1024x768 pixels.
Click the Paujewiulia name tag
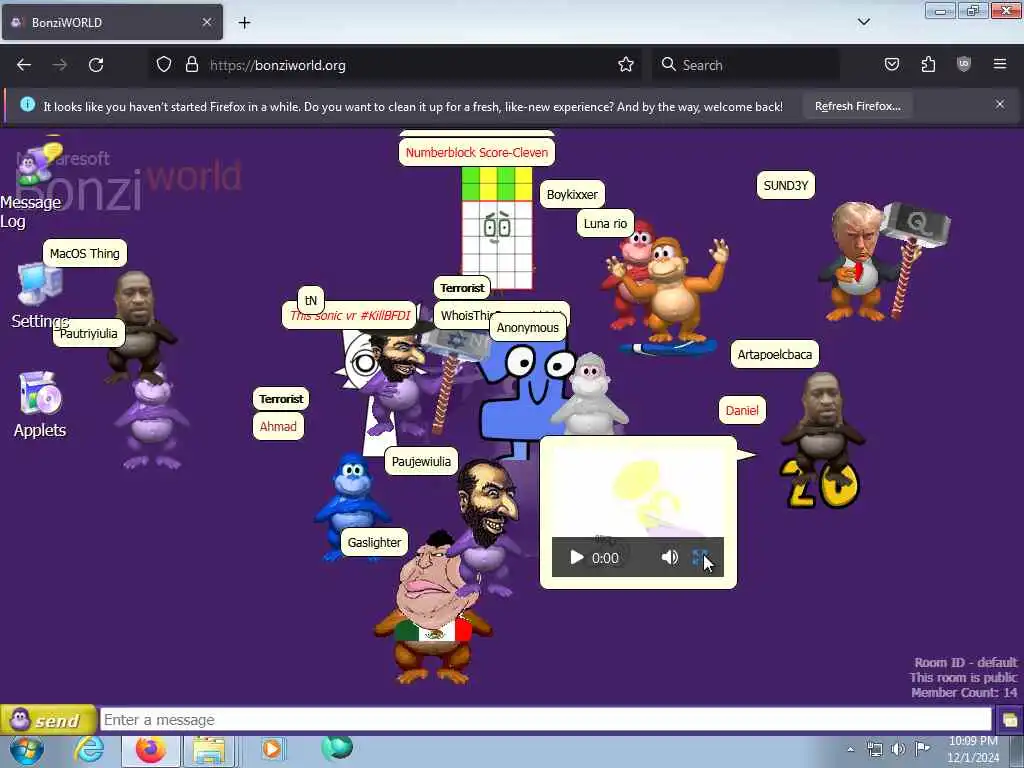pos(421,462)
